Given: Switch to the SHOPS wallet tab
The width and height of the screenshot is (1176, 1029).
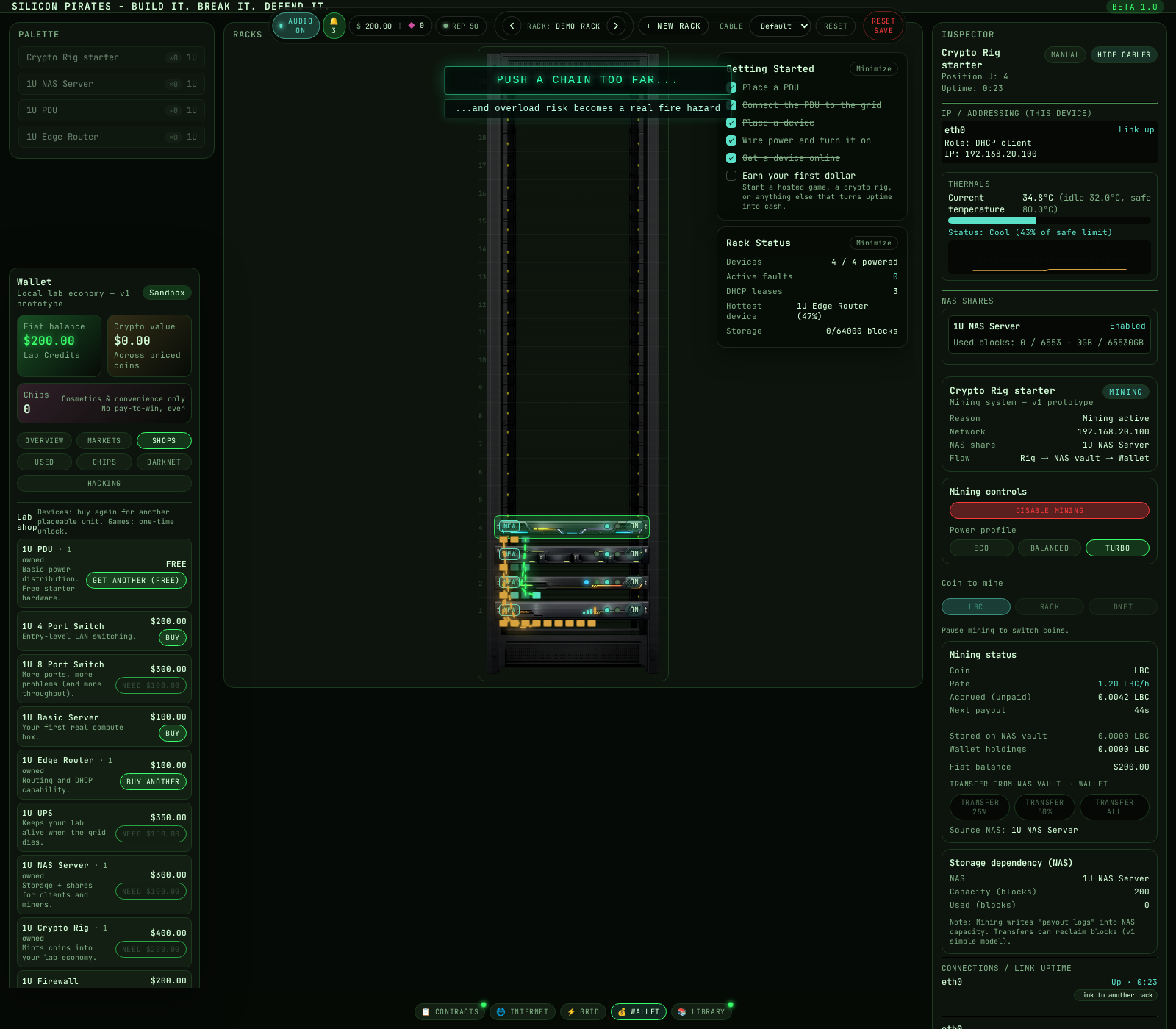Looking at the screenshot, I should (x=164, y=441).
